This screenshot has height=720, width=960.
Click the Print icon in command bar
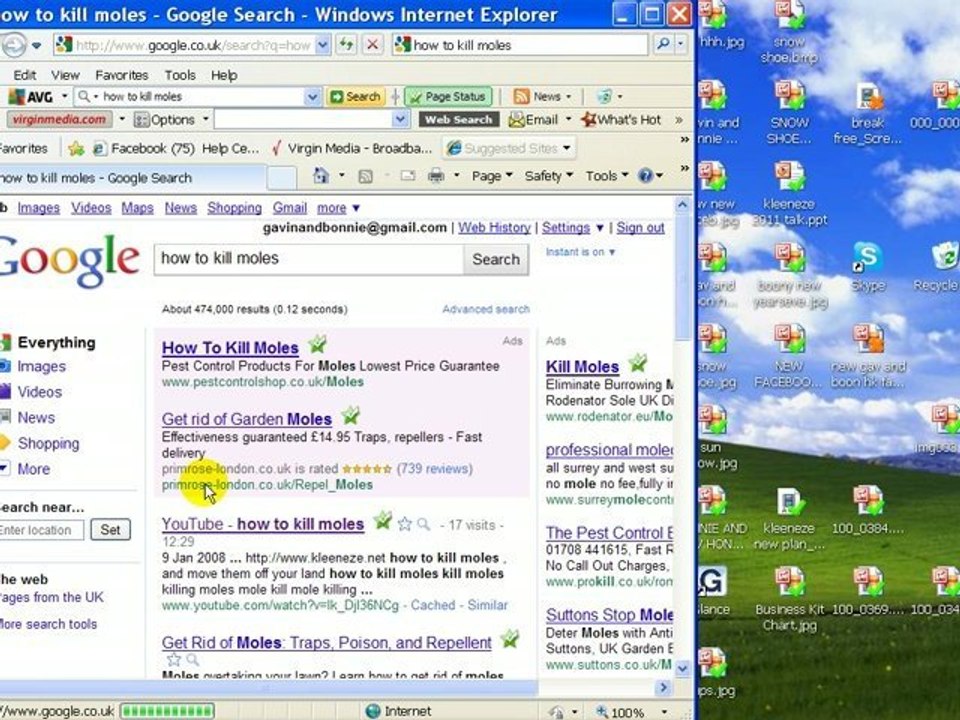click(x=436, y=176)
